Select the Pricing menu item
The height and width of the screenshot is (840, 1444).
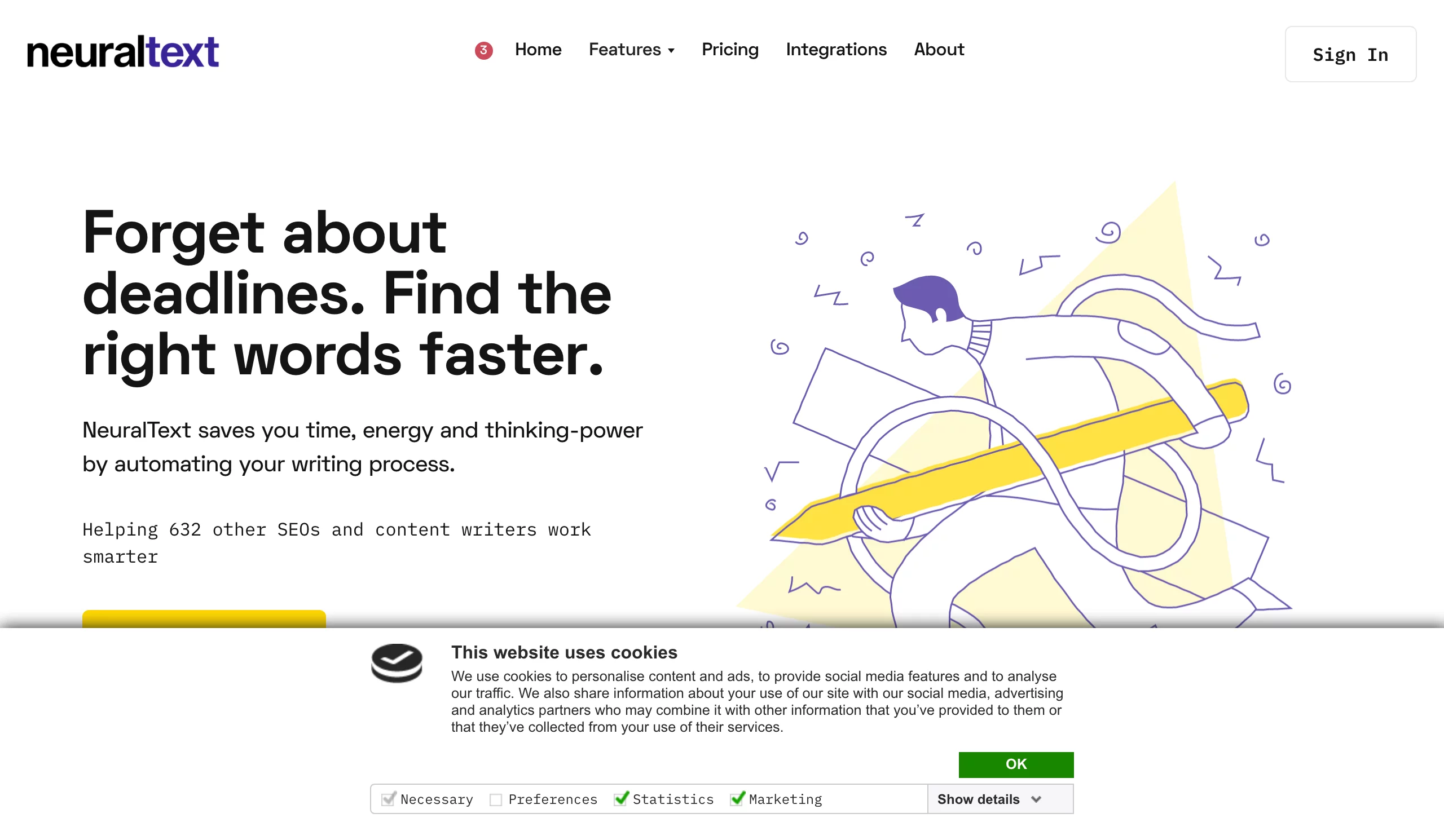coord(730,48)
